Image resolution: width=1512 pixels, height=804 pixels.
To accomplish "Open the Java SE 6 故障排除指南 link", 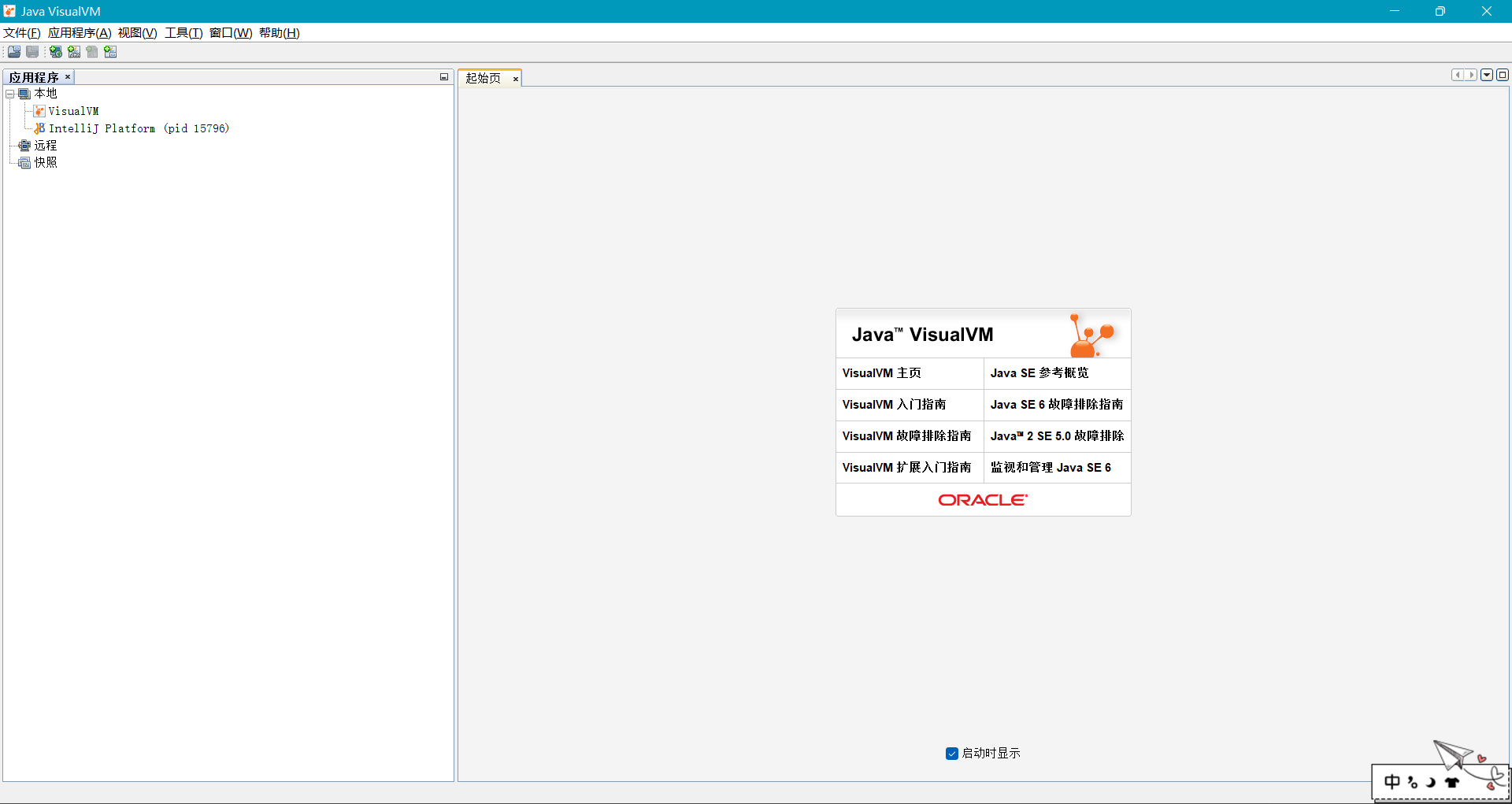I will coord(1058,405).
